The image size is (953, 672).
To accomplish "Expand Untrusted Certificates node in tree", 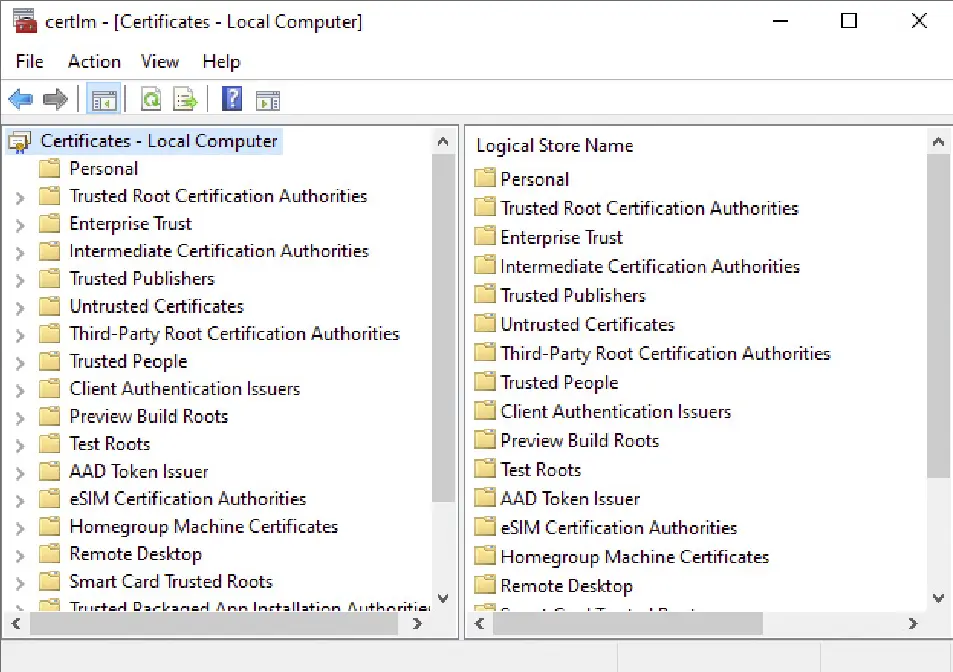I will pyautogui.click(x=20, y=307).
